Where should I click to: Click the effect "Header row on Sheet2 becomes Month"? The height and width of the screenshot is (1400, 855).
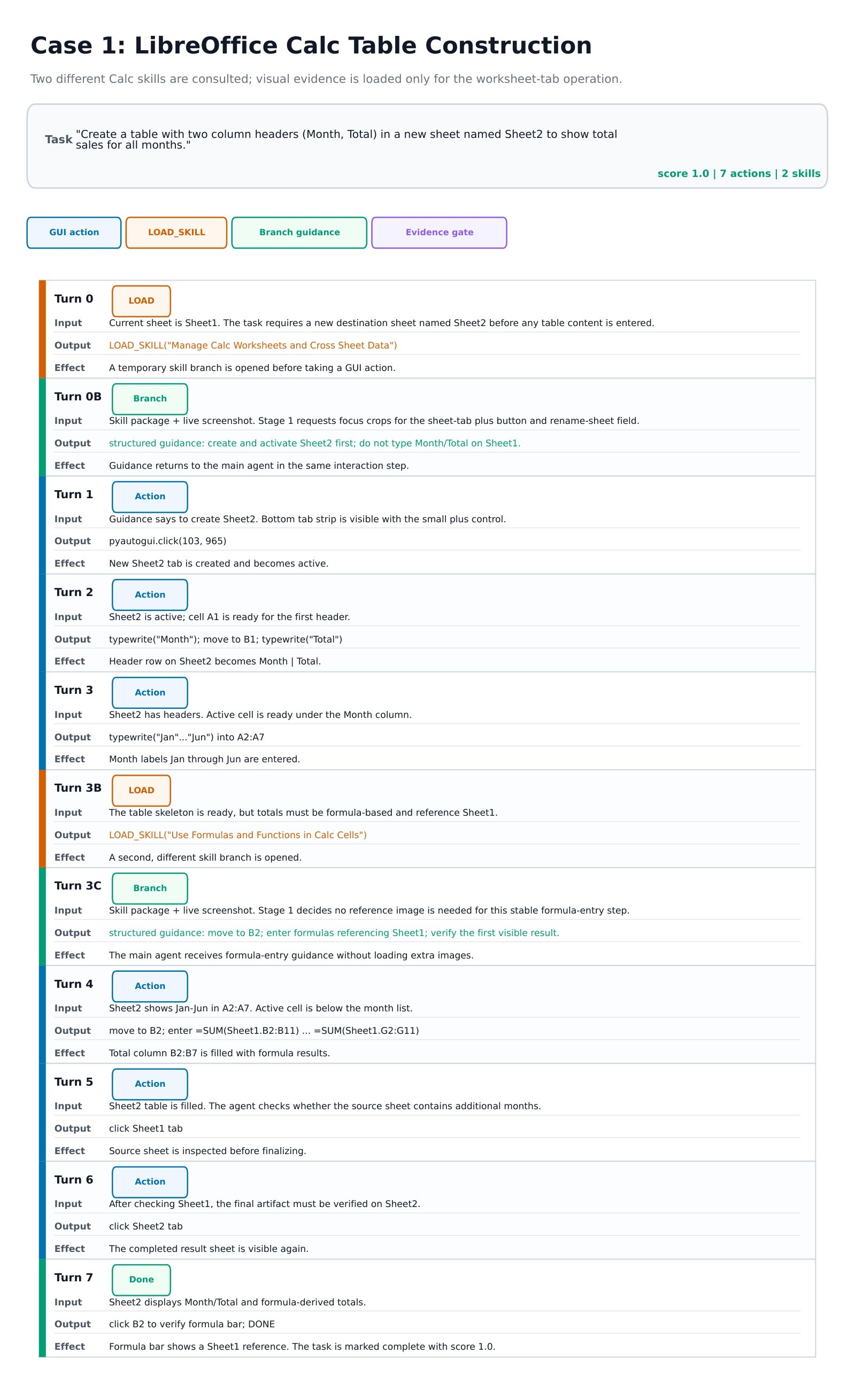215,661
